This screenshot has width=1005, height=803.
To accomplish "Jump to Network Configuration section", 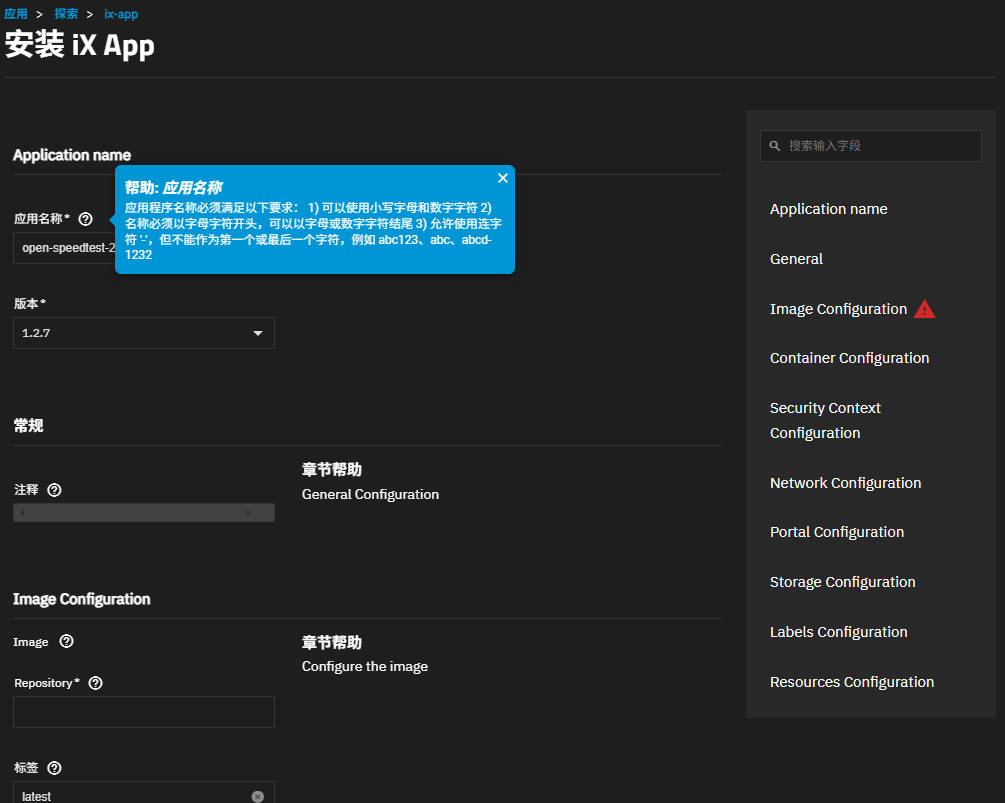I will click(x=845, y=483).
